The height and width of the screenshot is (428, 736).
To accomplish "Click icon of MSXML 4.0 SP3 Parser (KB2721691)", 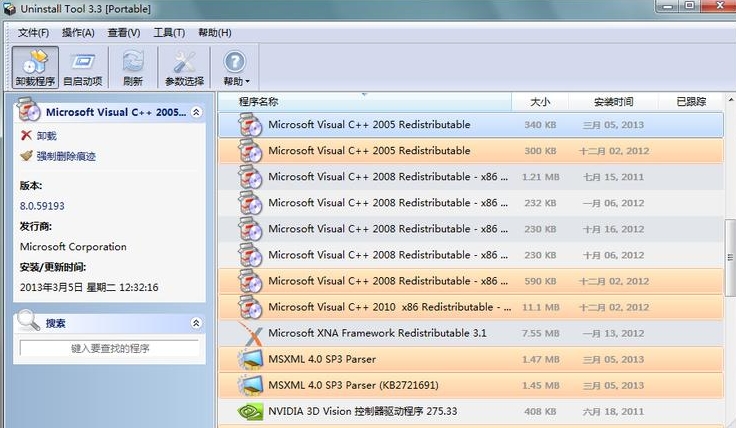I will (x=250, y=386).
